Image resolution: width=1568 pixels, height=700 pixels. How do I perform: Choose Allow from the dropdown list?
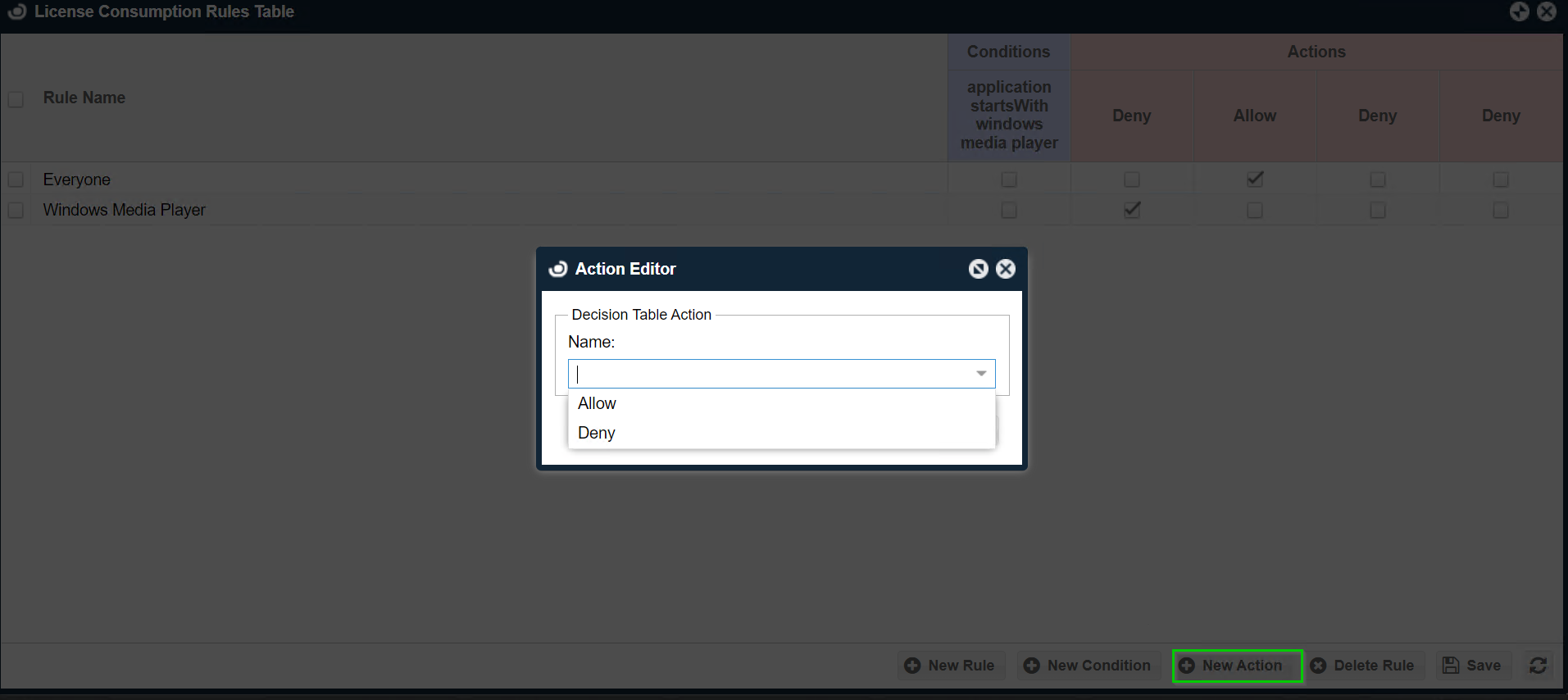coord(598,403)
